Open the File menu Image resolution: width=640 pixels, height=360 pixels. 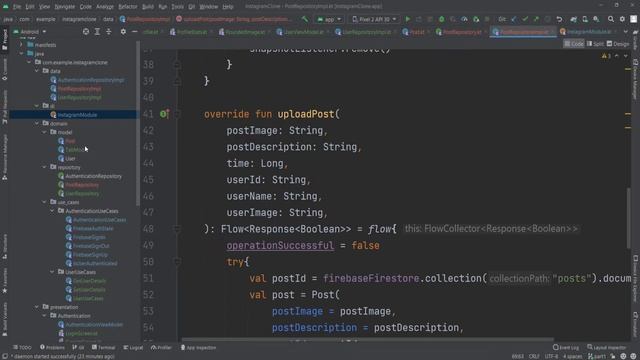coord(17,7)
